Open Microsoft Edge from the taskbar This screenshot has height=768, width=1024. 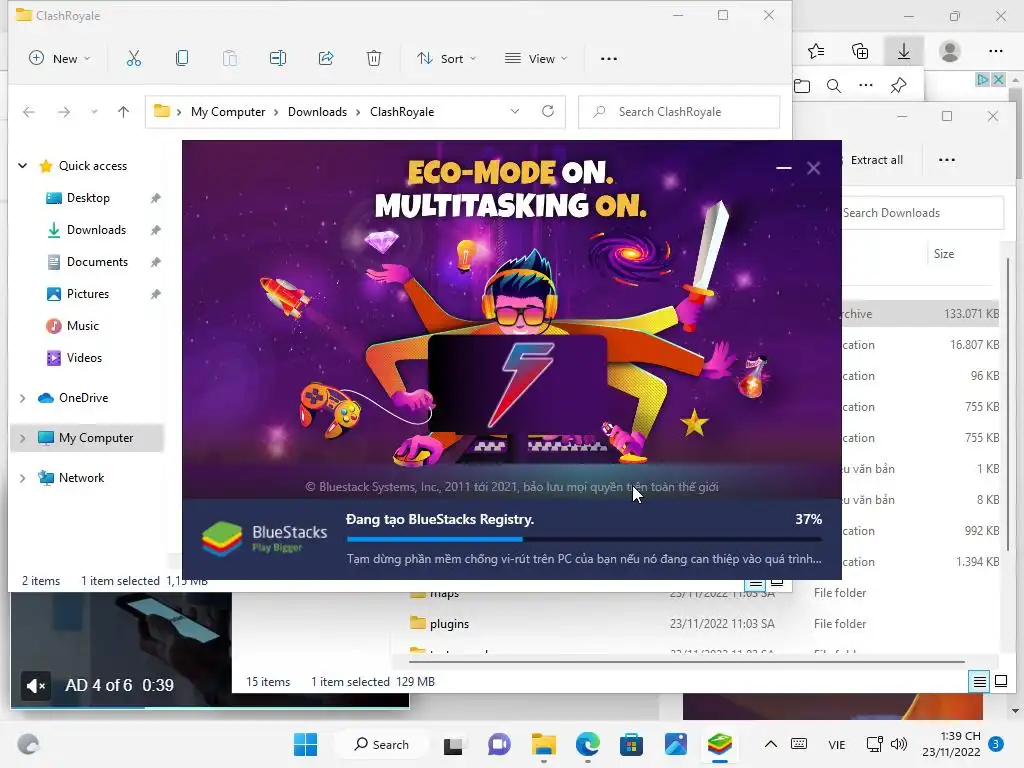click(x=588, y=744)
